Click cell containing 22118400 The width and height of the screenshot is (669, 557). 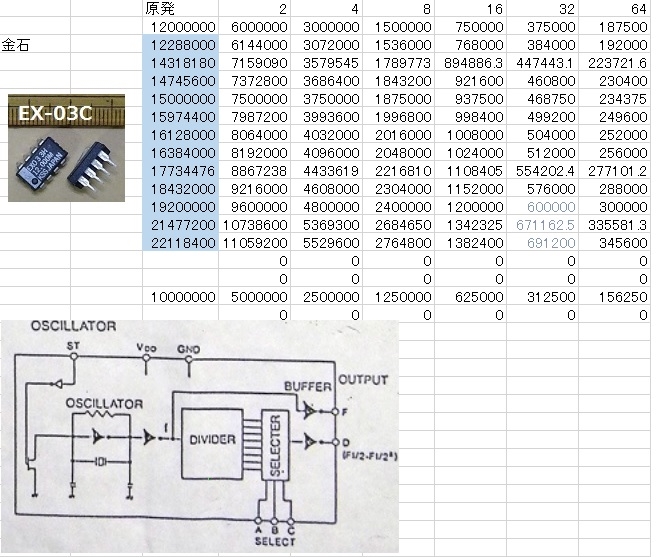point(180,243)
